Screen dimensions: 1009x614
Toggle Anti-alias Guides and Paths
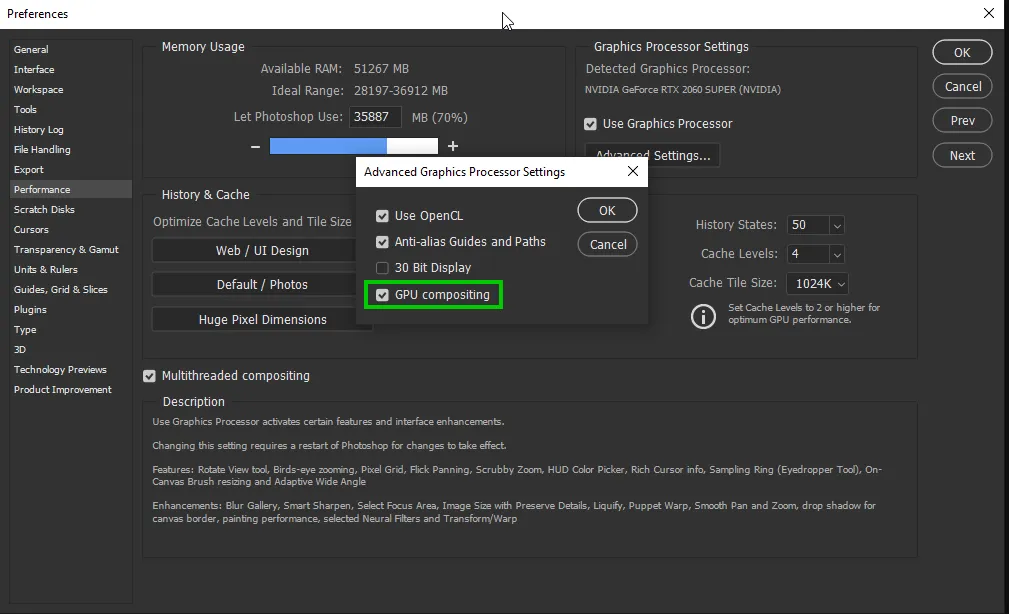coord(382,241)
